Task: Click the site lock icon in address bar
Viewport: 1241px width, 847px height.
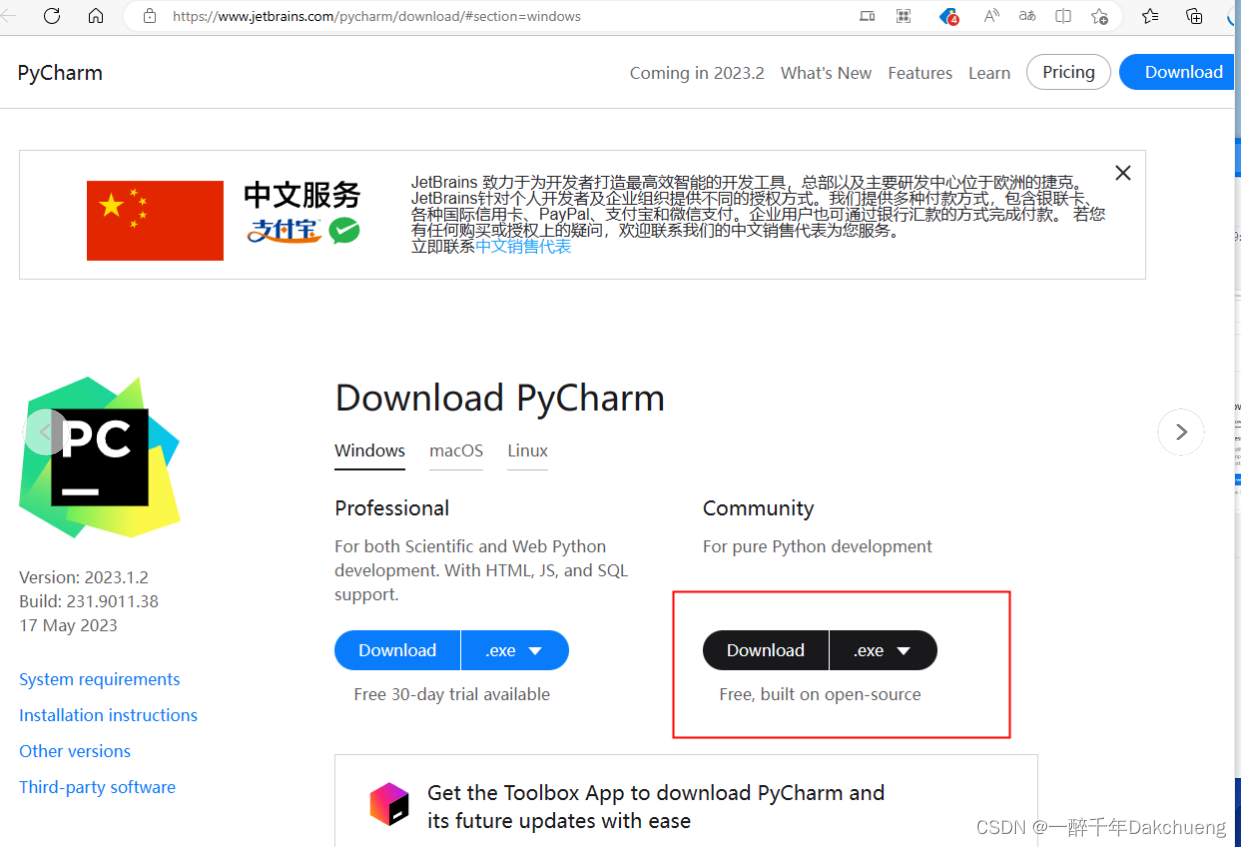Action: (x=150, y=16)
